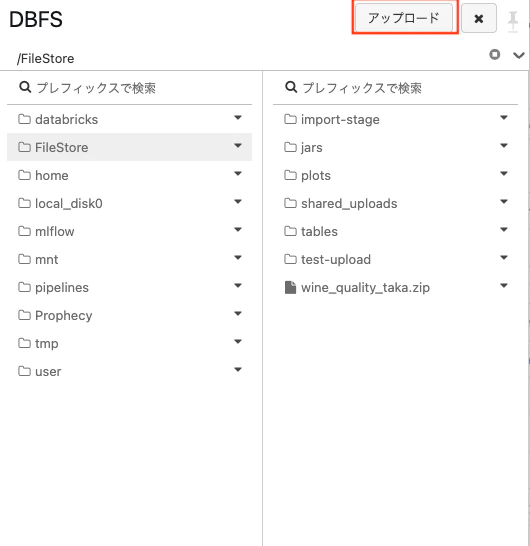Open dropdown arrow for databricks folder

238,118
